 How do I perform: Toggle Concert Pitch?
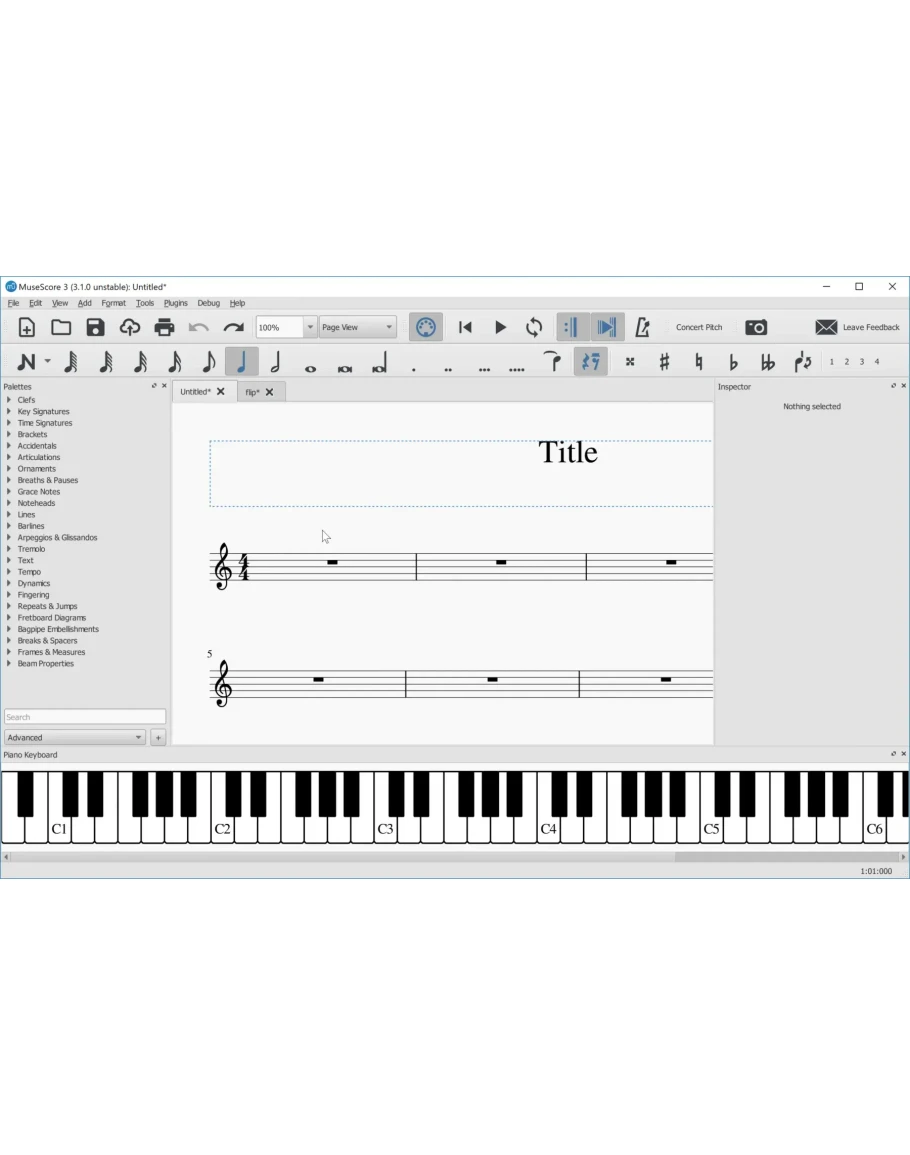pyautogui.click(x=698, y=327)
